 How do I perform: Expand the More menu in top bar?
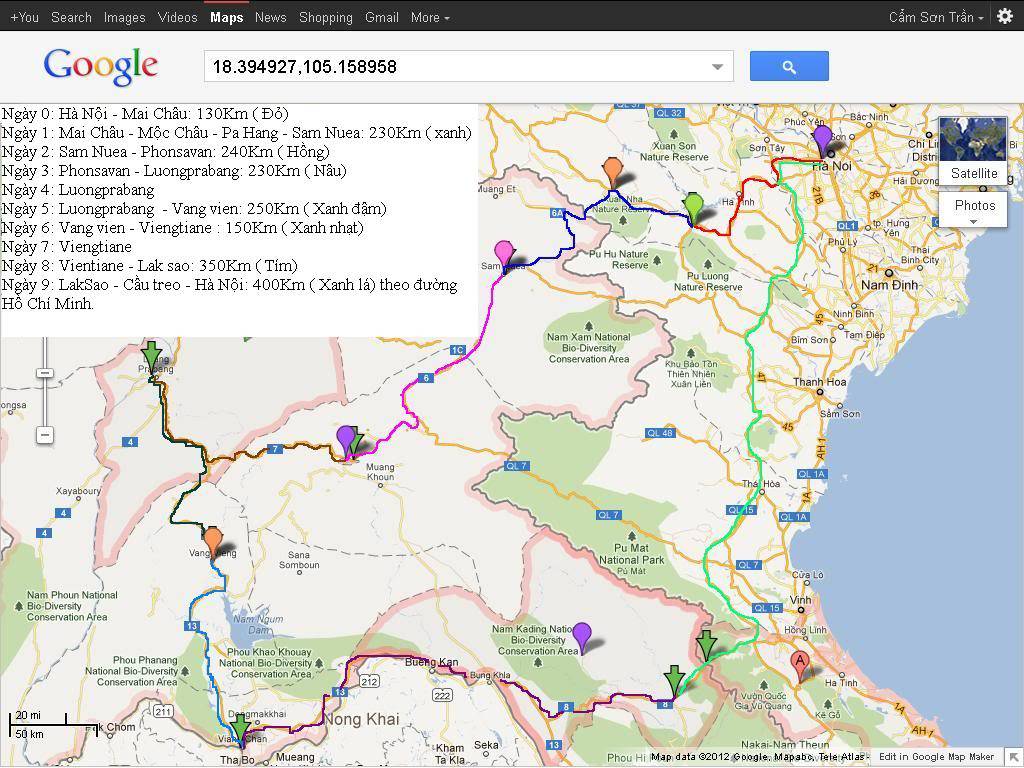pyautogui.click(x=430, y=18)
